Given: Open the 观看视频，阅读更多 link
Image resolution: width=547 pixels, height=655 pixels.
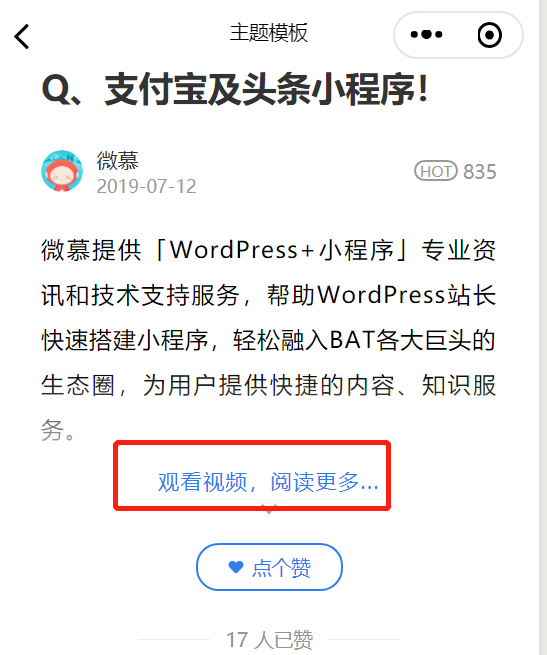Looking at the screenshot, I should coord(268,482).
